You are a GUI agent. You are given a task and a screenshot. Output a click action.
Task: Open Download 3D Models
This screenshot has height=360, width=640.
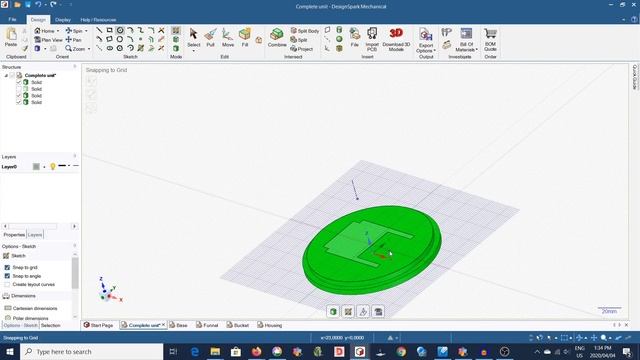(396, 39)
